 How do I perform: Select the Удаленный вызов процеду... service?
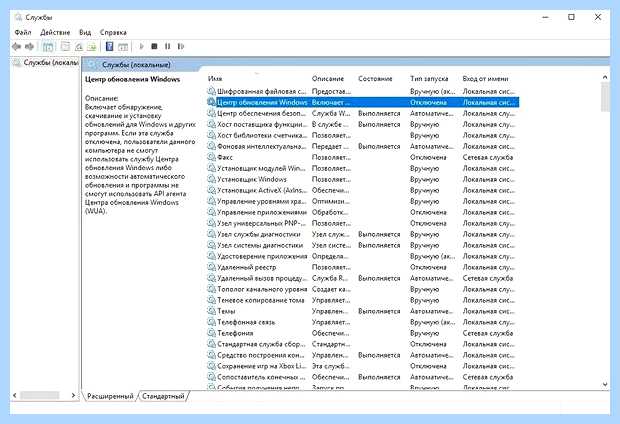click(x=363, y=278)
